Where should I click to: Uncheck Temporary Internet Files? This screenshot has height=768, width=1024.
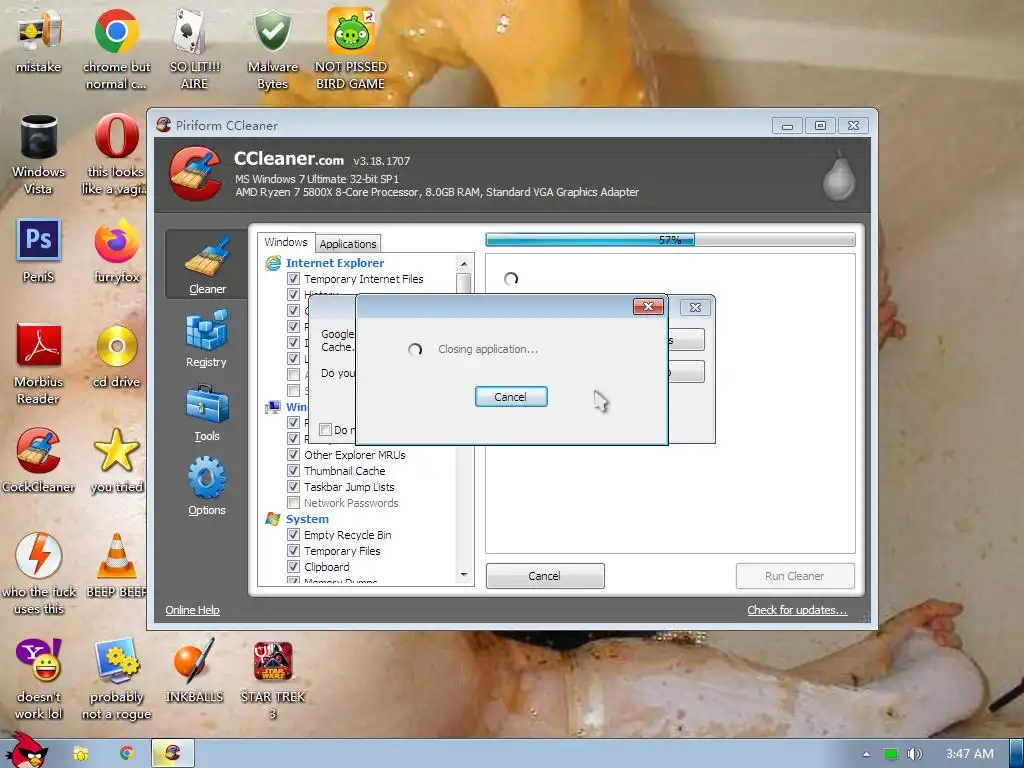pos(293,279)
